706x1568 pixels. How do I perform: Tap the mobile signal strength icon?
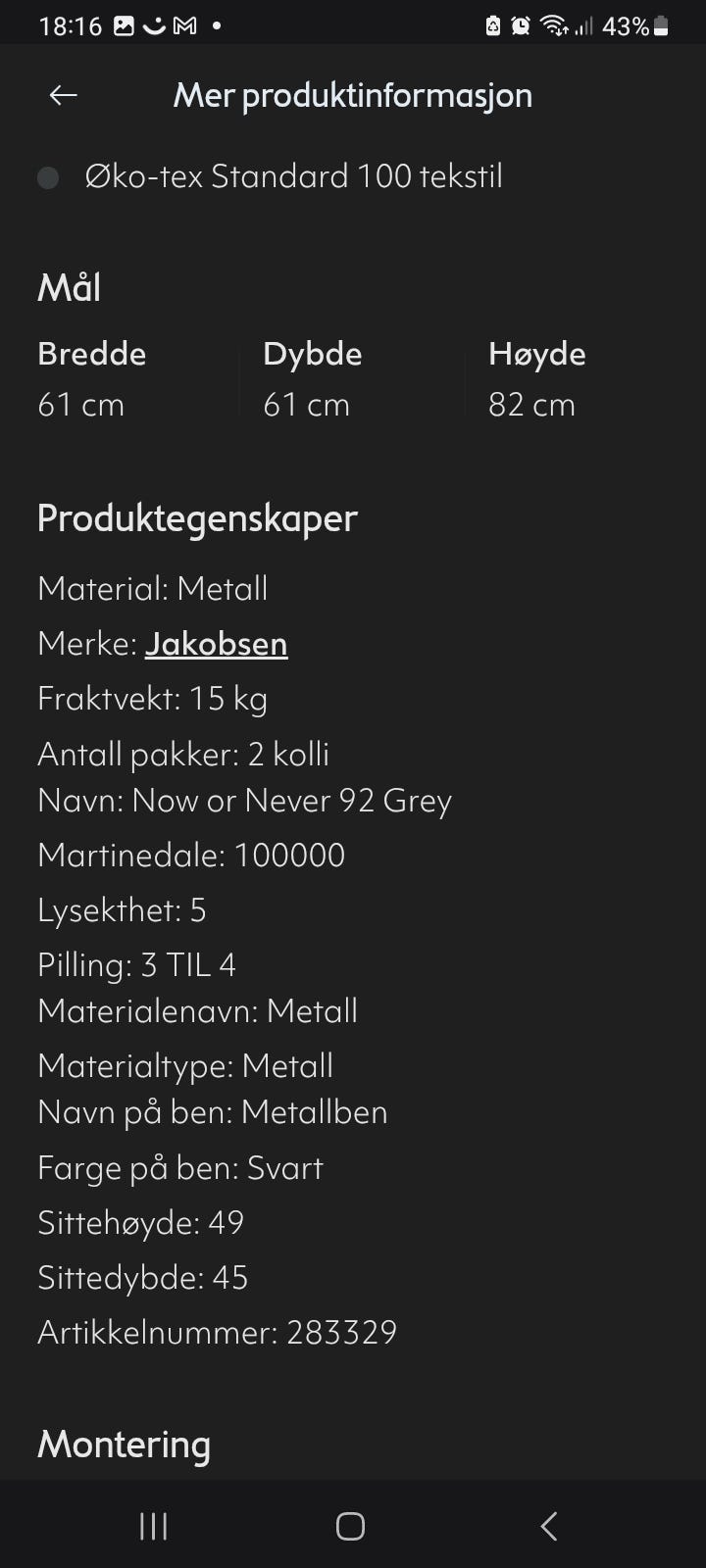[583, 26]
